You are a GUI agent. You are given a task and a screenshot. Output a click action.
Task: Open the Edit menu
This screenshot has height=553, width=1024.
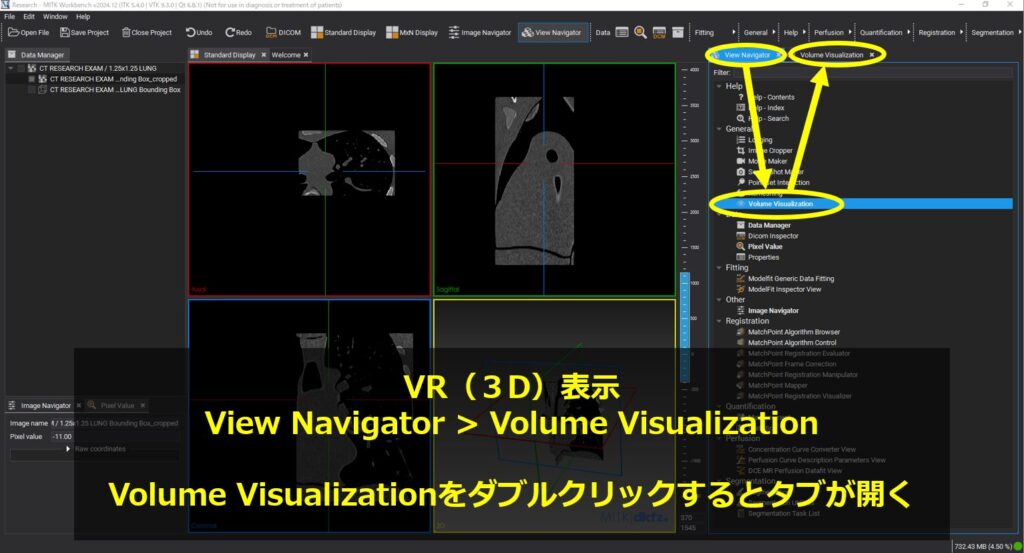click(x=29, y=16)
